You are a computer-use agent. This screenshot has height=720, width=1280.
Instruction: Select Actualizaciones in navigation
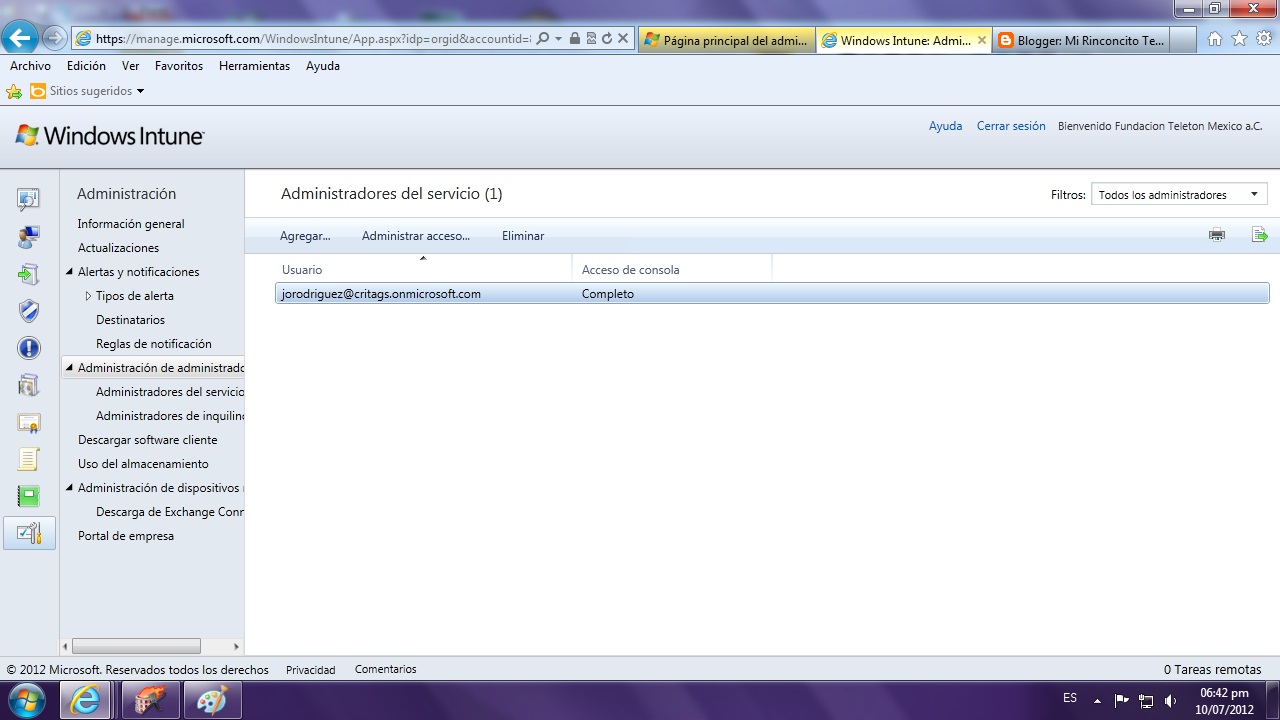pos(118,248)
